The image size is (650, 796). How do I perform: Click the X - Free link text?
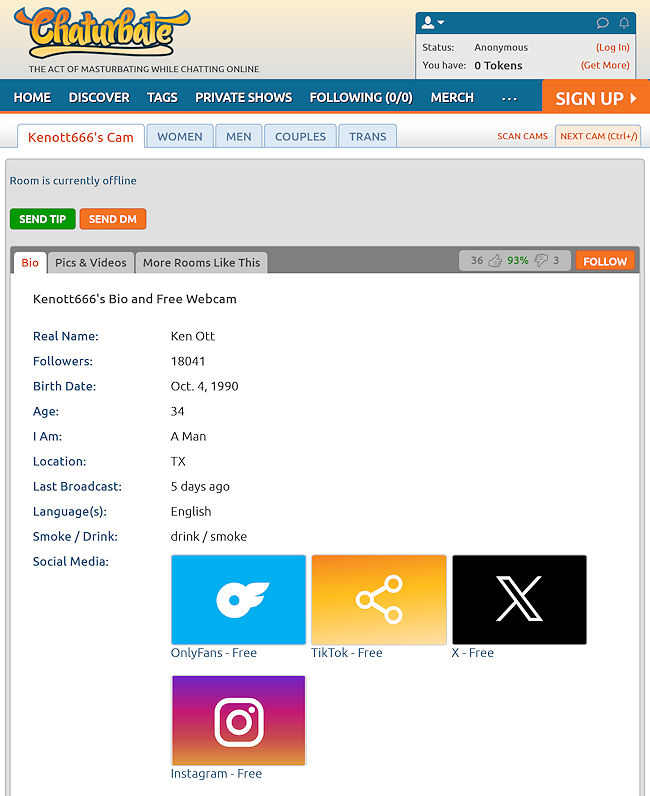click(x=473, y=653)
